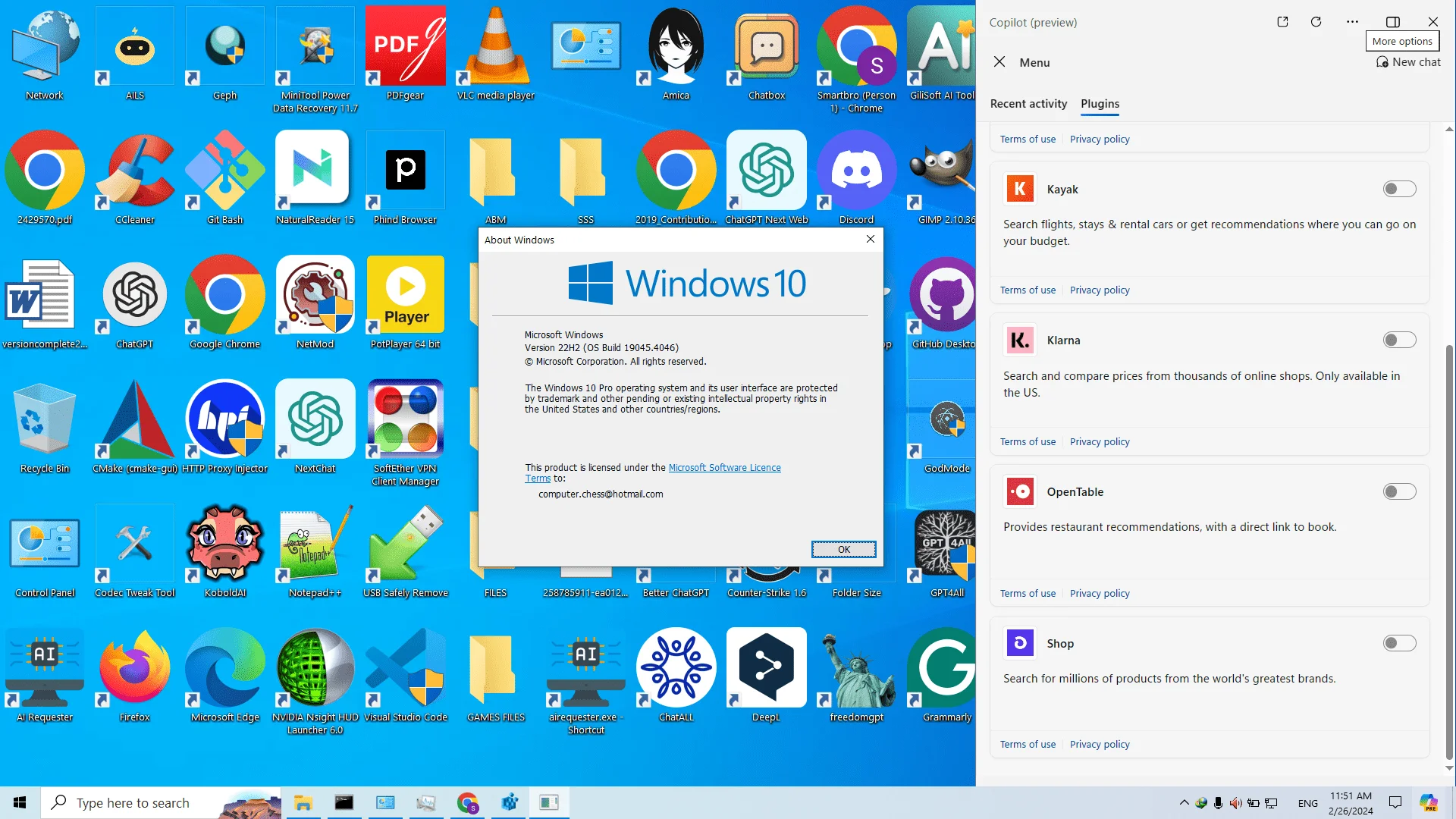1456x819 pixels.
Task: Open the Recycle Bin
Action: pos(45,427)
